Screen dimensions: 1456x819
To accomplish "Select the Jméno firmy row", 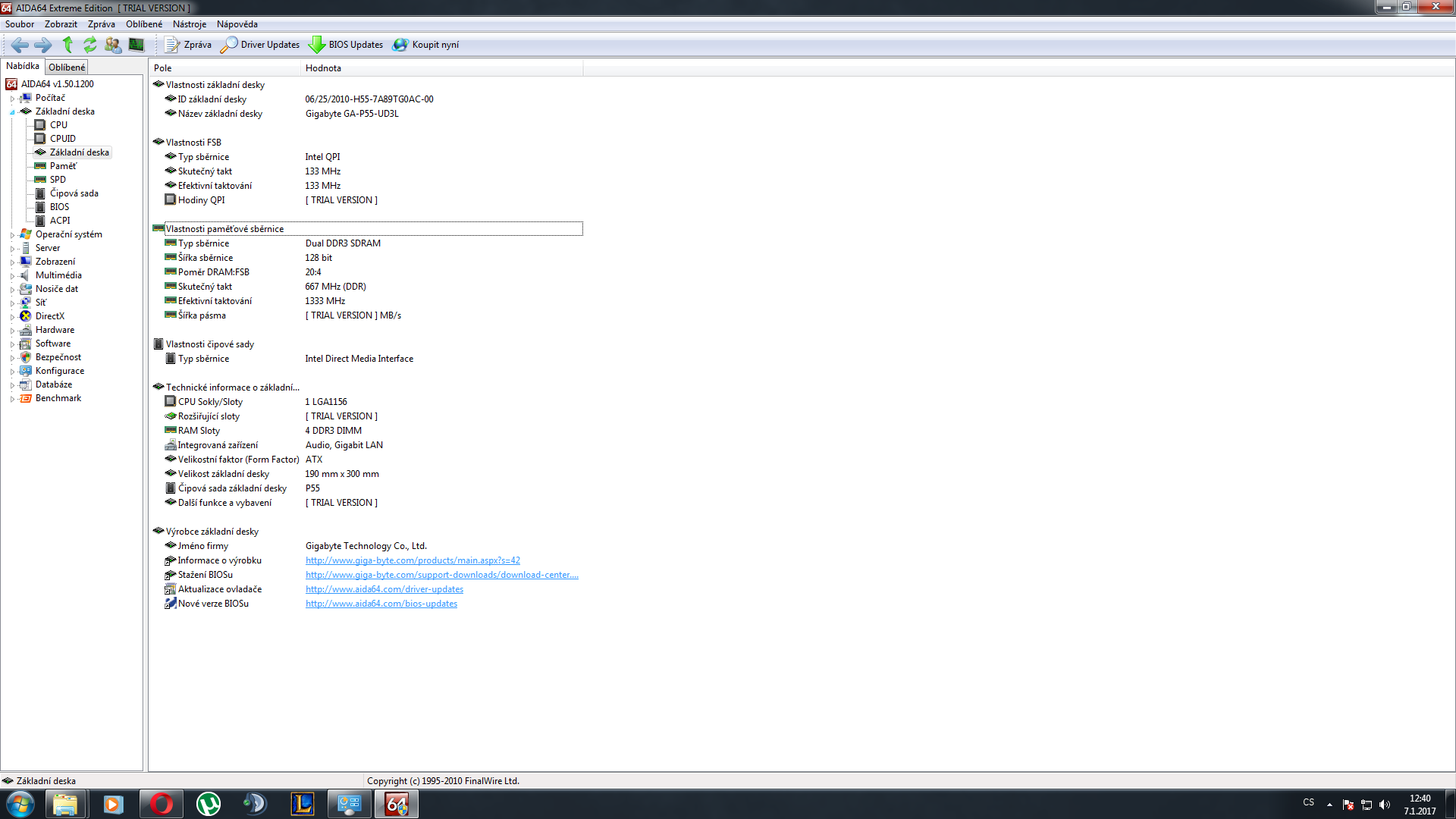I will [x=367, y=546].
